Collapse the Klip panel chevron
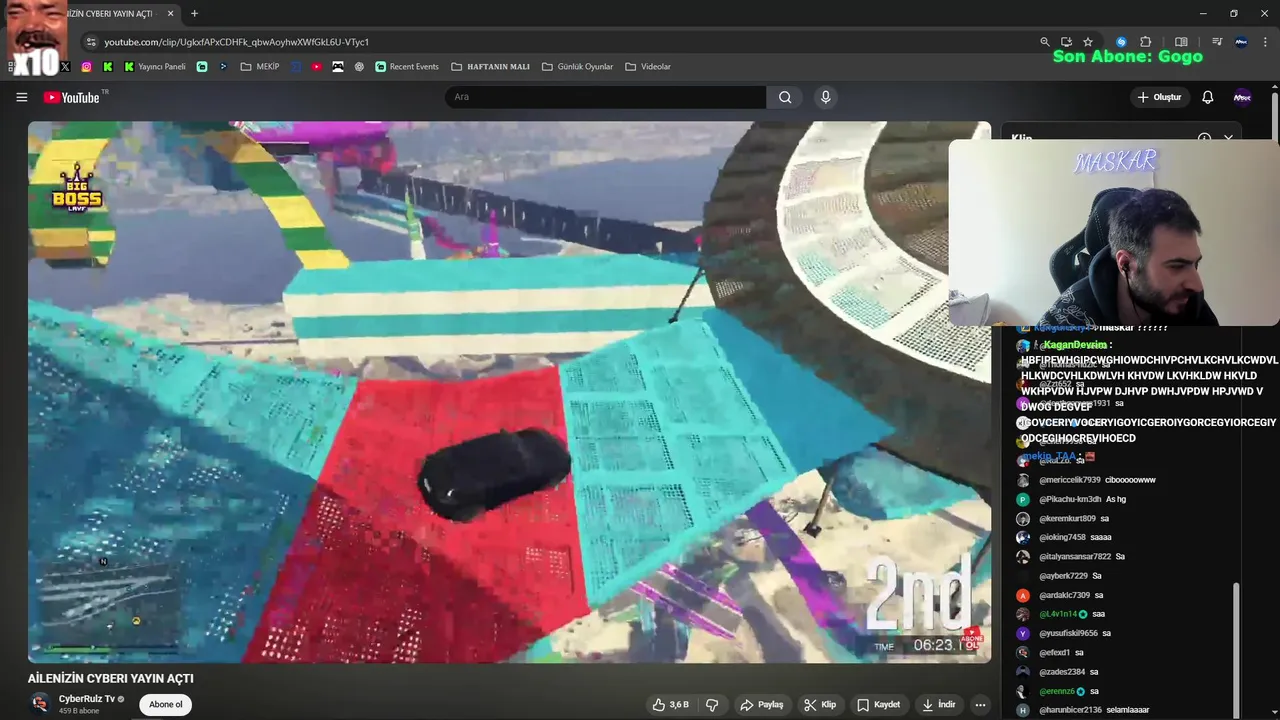This screenshot has height=720, width=1280. (1229, 138)
